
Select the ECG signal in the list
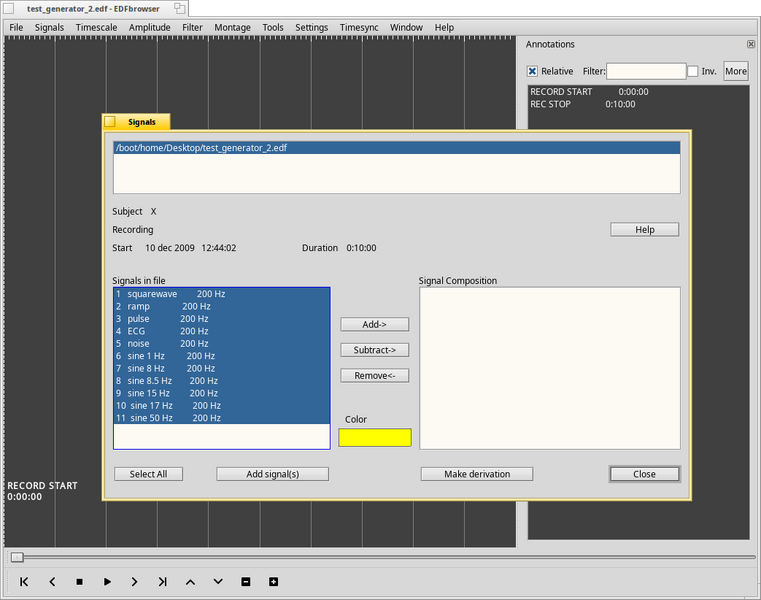point(221,331)
